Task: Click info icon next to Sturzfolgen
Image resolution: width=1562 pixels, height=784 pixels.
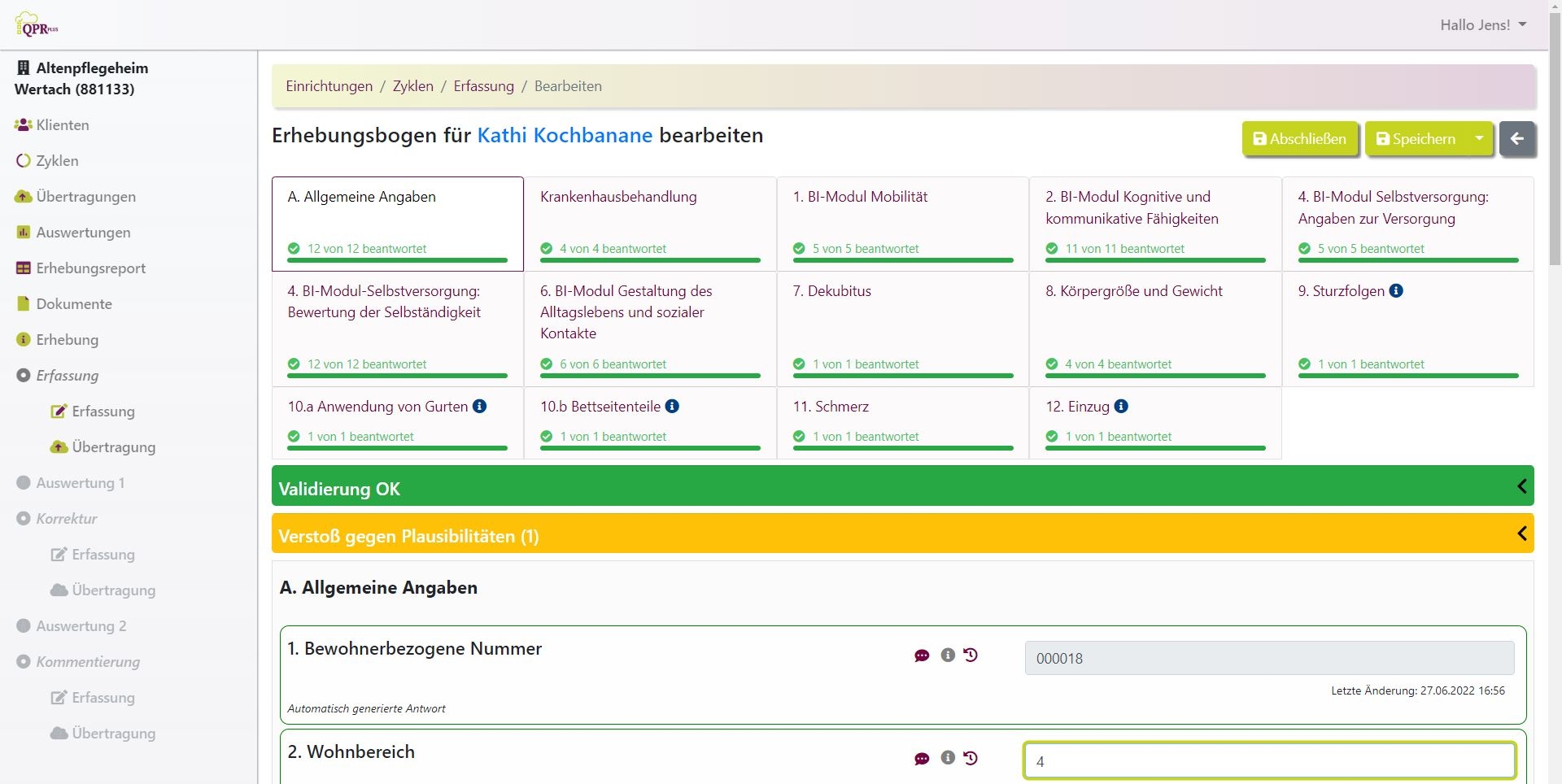Action: [1396, 290]
